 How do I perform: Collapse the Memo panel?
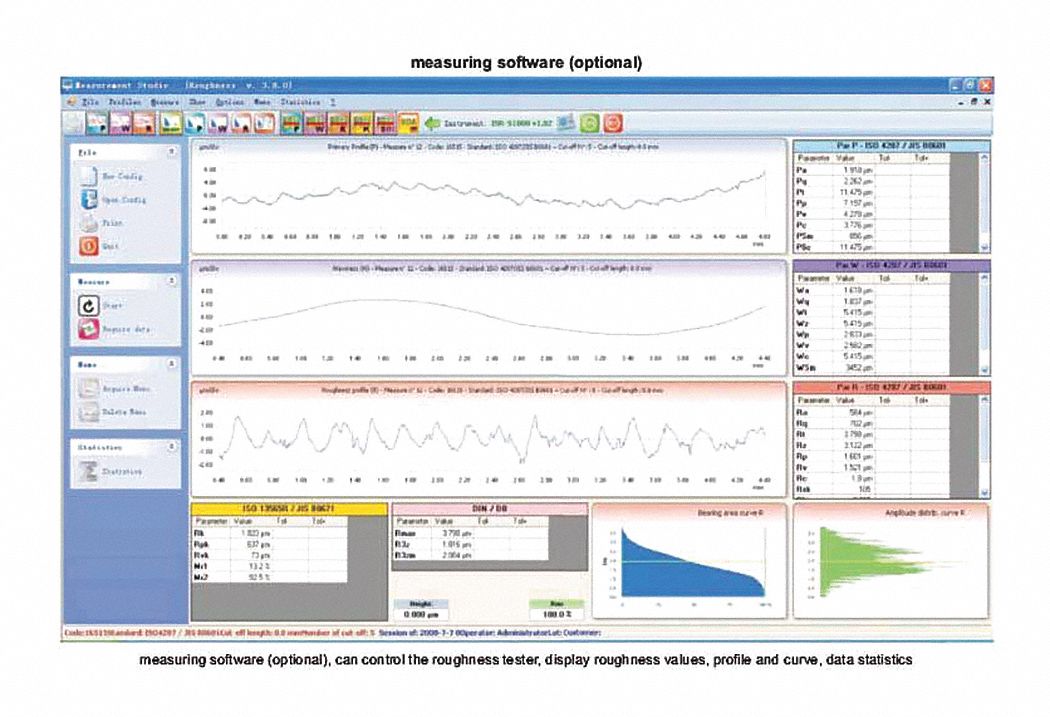tap(172, 363)
